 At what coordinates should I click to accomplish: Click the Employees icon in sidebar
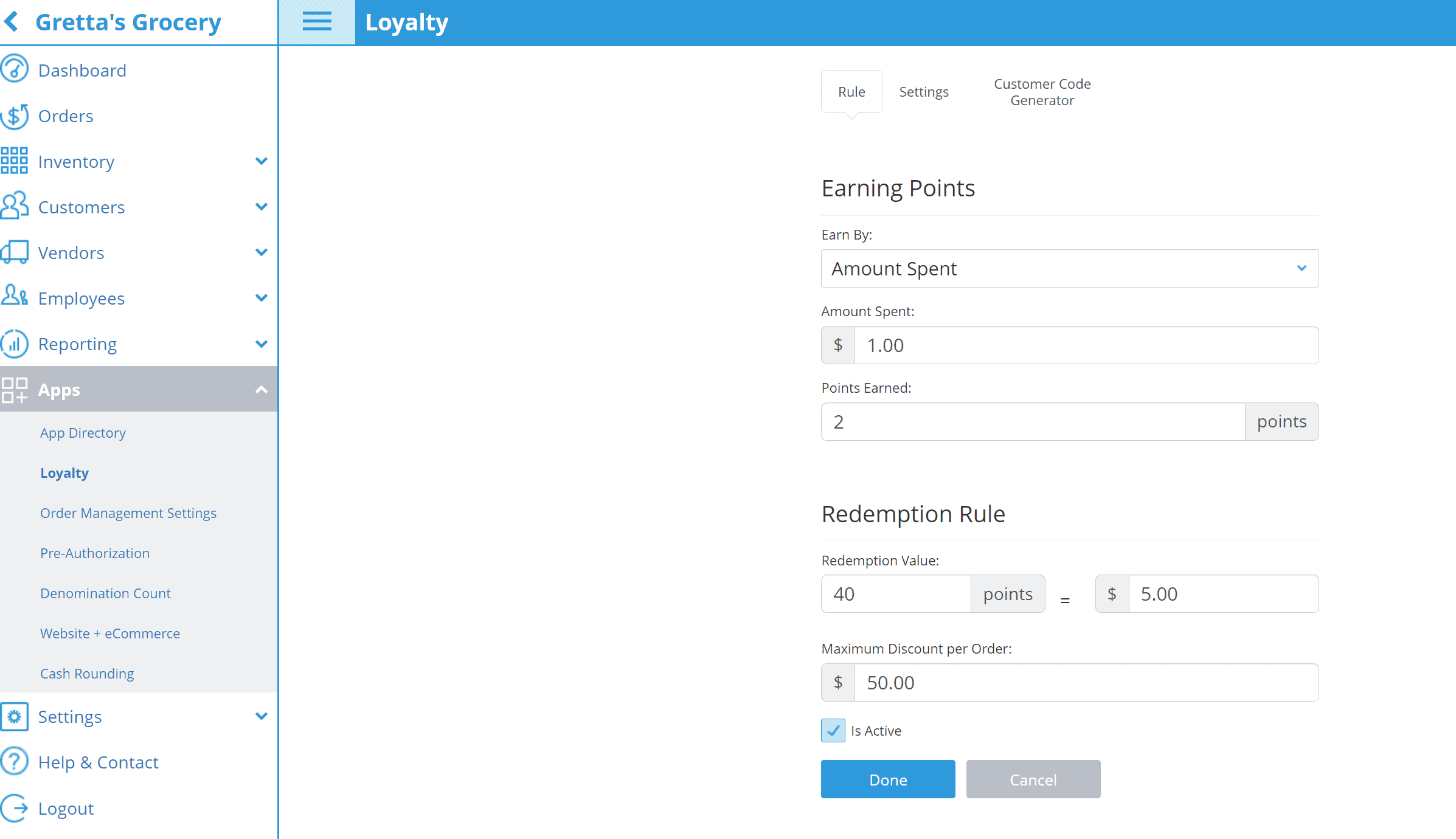pyautogui.click(x=15, y=298)
